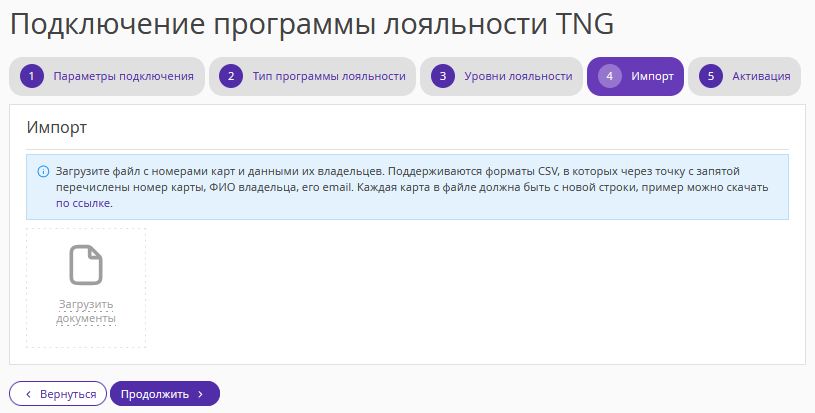
Task: Open the example file via по ссылке
Action: pos(83,203)
